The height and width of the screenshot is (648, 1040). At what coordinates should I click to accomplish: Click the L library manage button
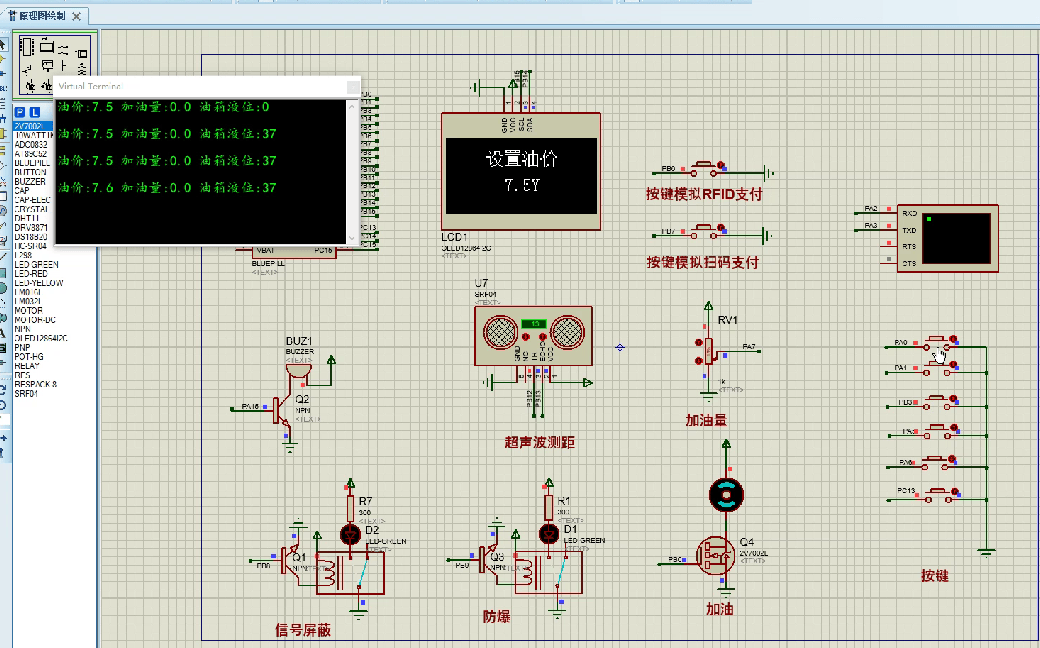pos(34,112)
